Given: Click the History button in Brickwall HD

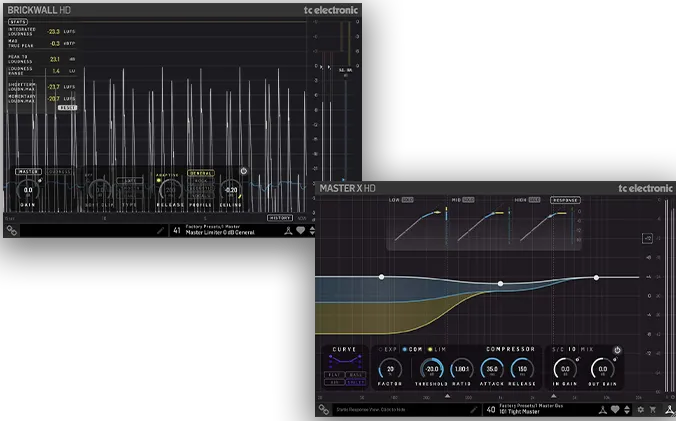Looking at the screenshot, I should (x=279, y=218).
